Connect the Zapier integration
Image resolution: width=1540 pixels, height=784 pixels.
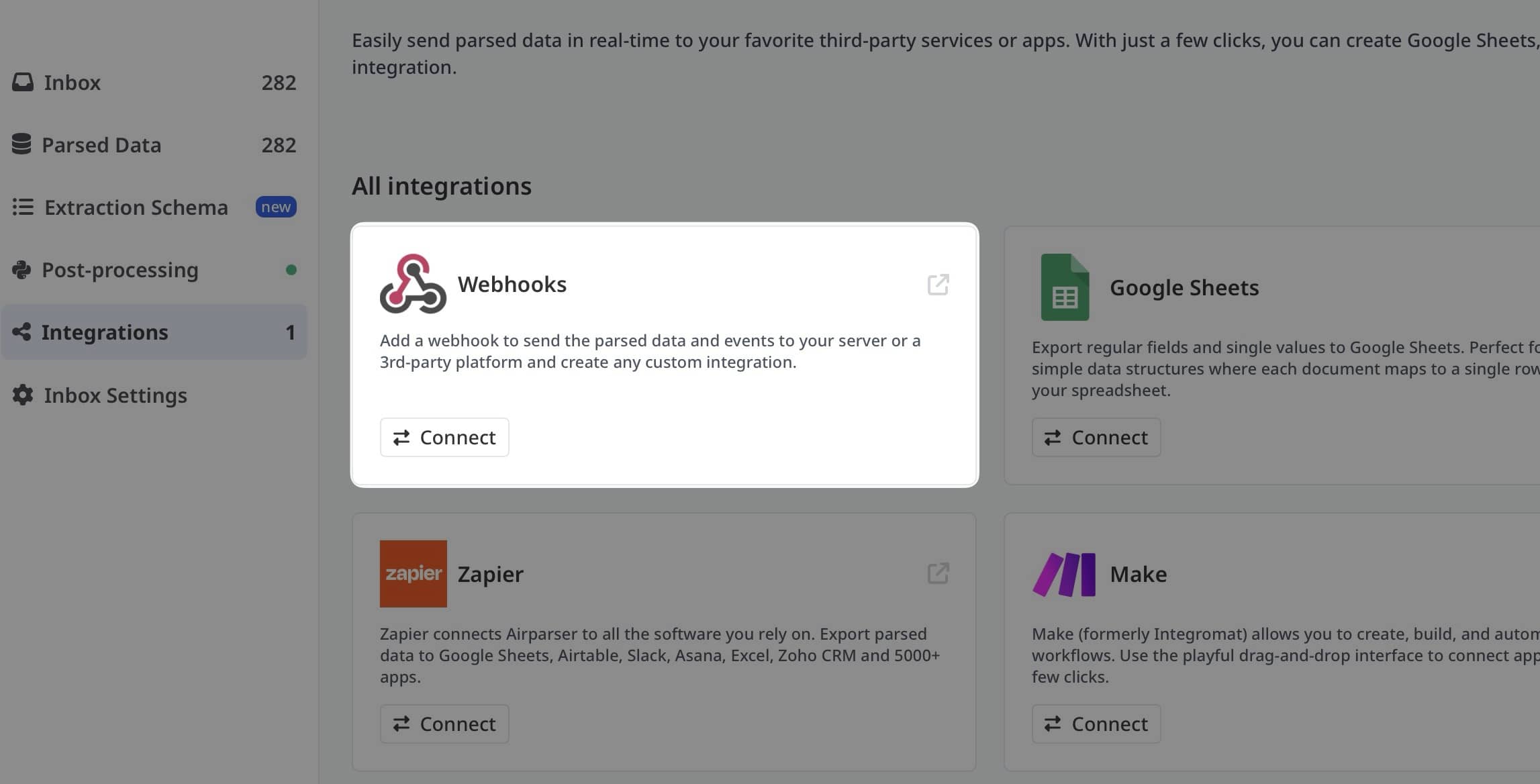point(444,724)
